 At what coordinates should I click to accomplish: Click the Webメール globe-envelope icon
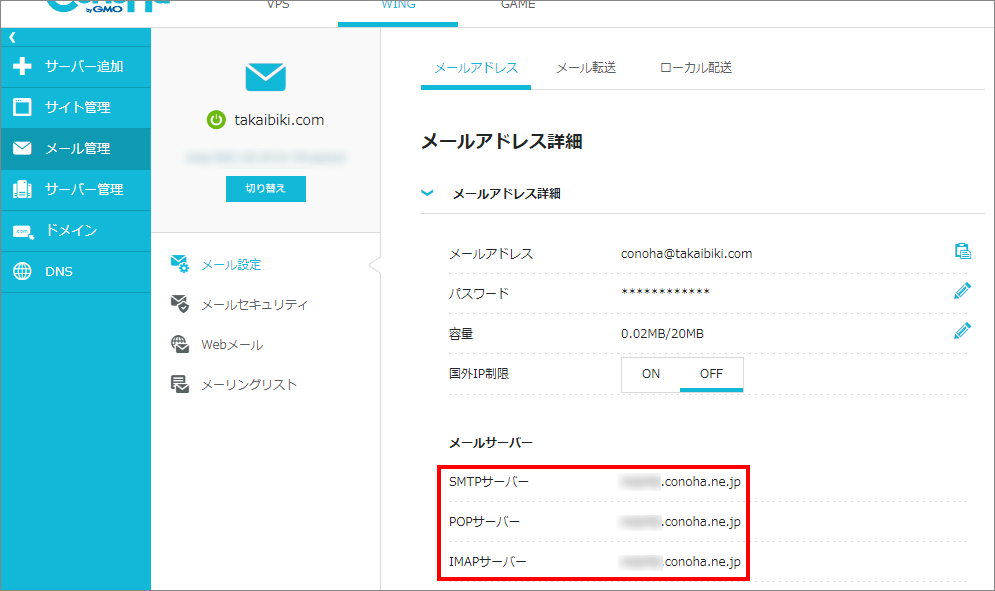(x=180, y=344)
